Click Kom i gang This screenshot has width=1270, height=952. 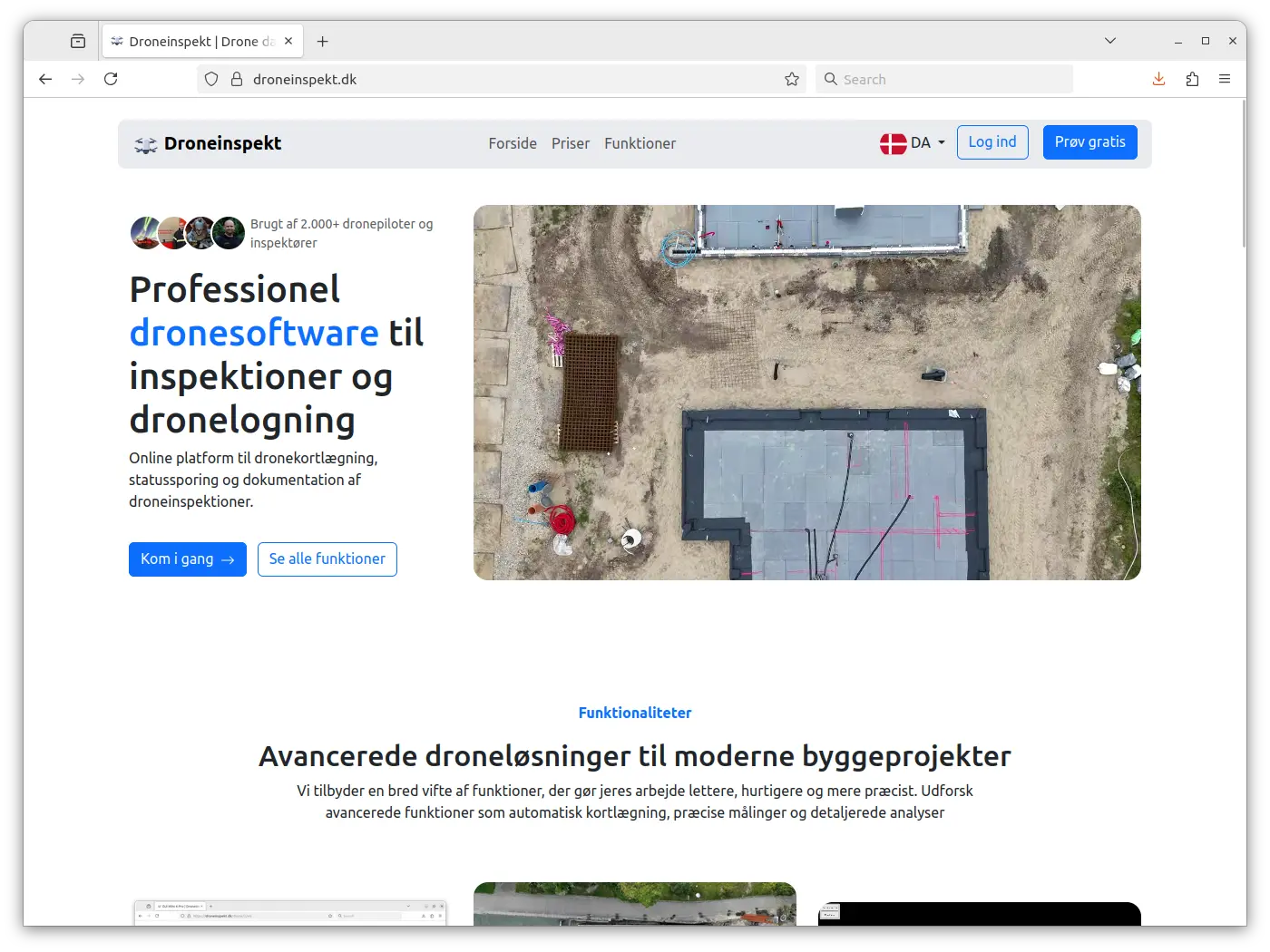[x=187, y=559]
